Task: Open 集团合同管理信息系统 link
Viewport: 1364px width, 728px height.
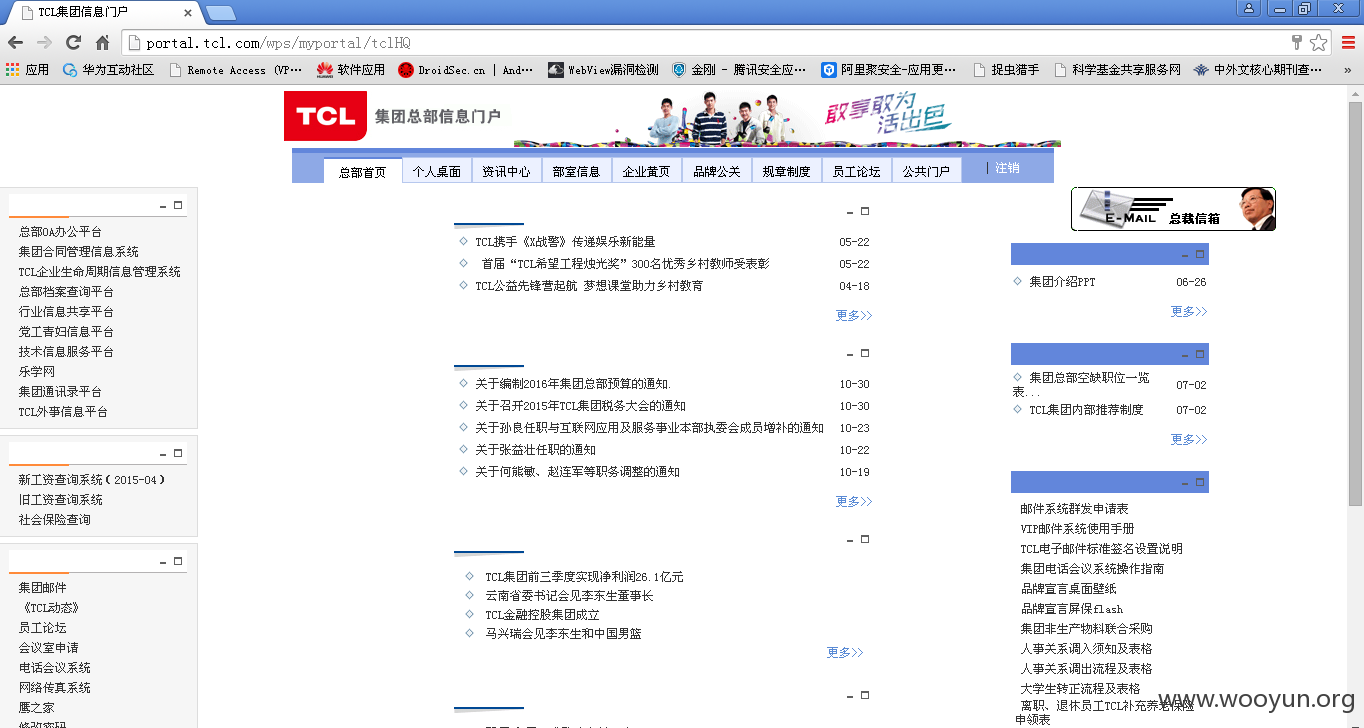Action: coord(78,252)
